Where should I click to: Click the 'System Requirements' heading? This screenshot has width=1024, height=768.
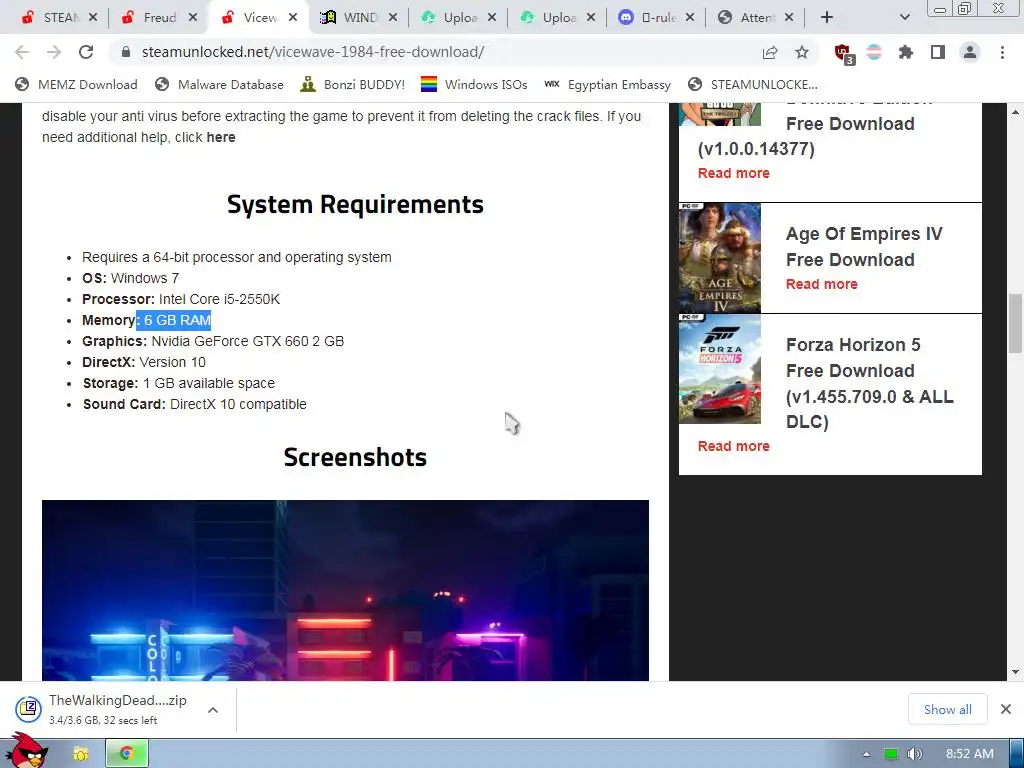[355, 204]
